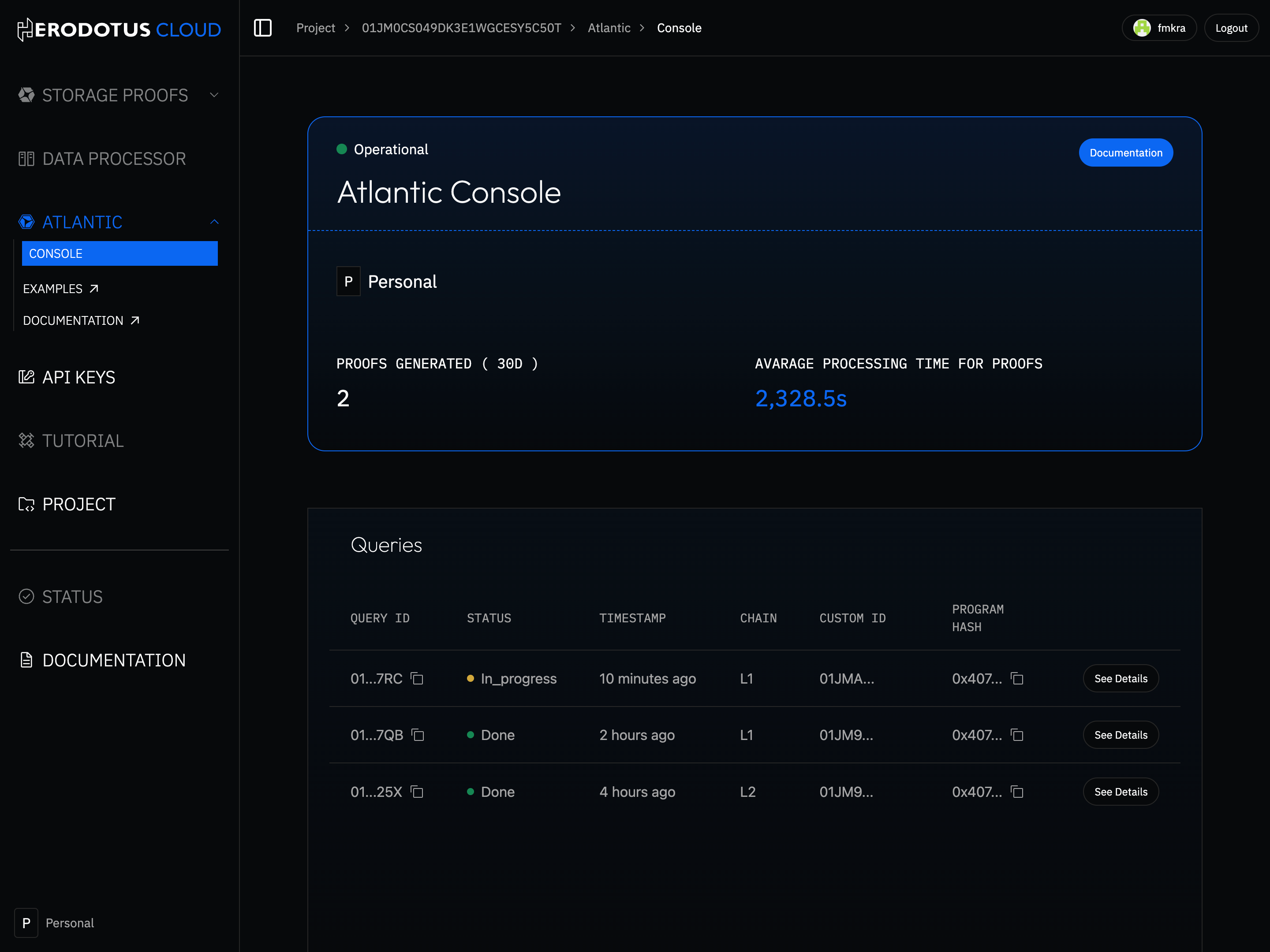This screenshot has width=1270, height=952.
Task: Open the Personal workspace switcher in sidebar
Action: (x=55, y=923)
